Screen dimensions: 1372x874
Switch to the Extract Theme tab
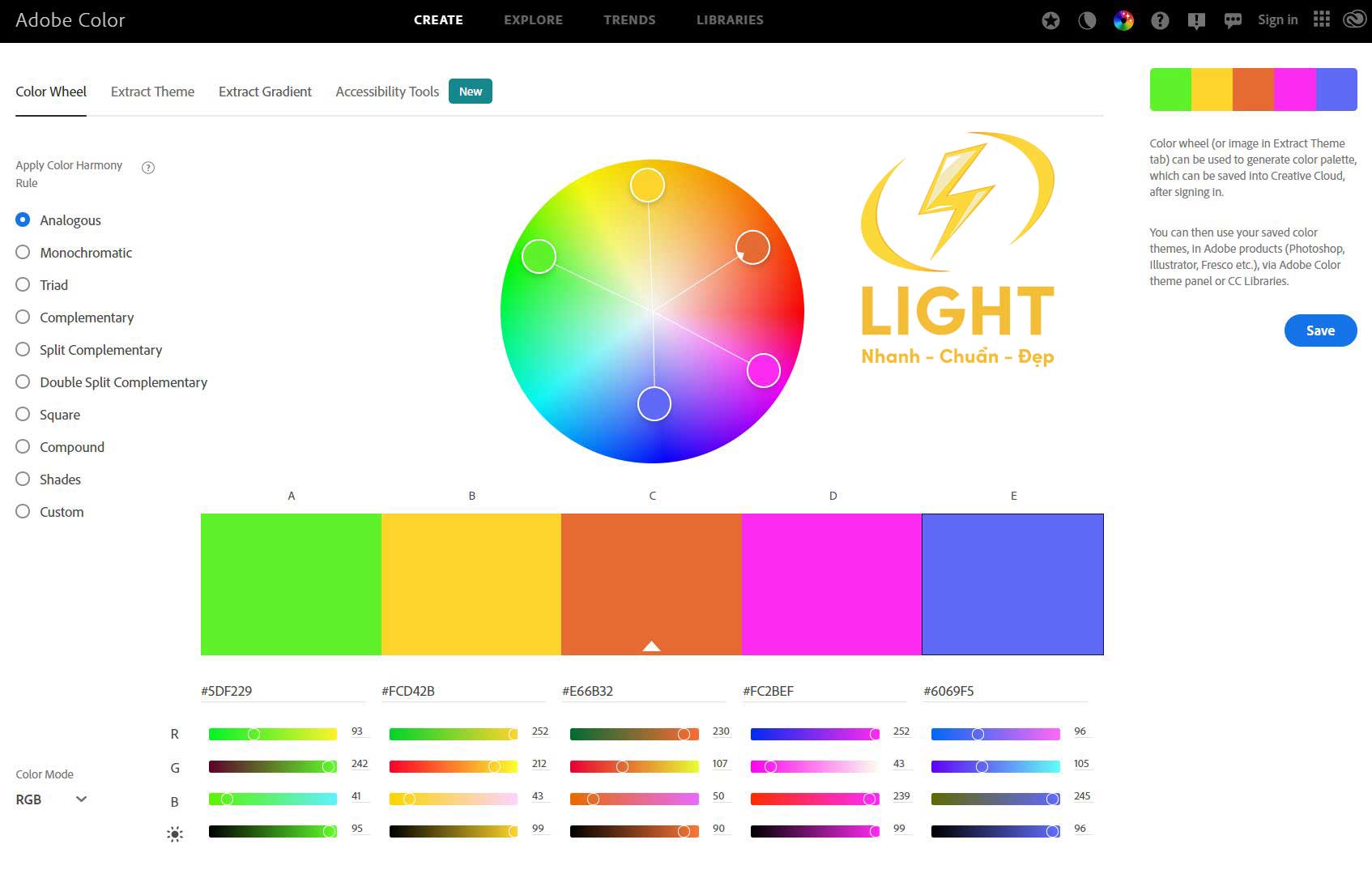click(152, 92)
